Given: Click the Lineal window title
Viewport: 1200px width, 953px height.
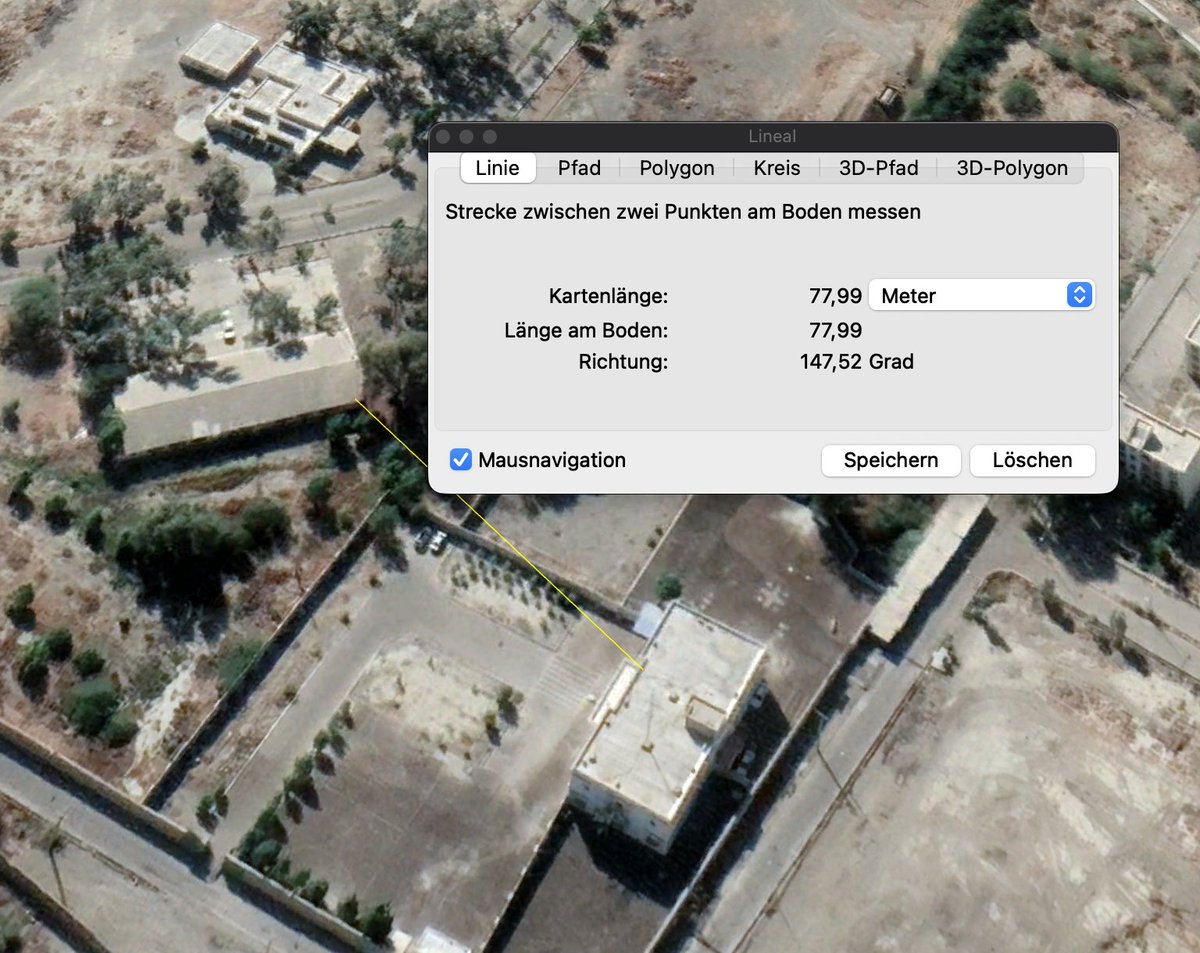Looking at the screenshot, I should (772, 136).
